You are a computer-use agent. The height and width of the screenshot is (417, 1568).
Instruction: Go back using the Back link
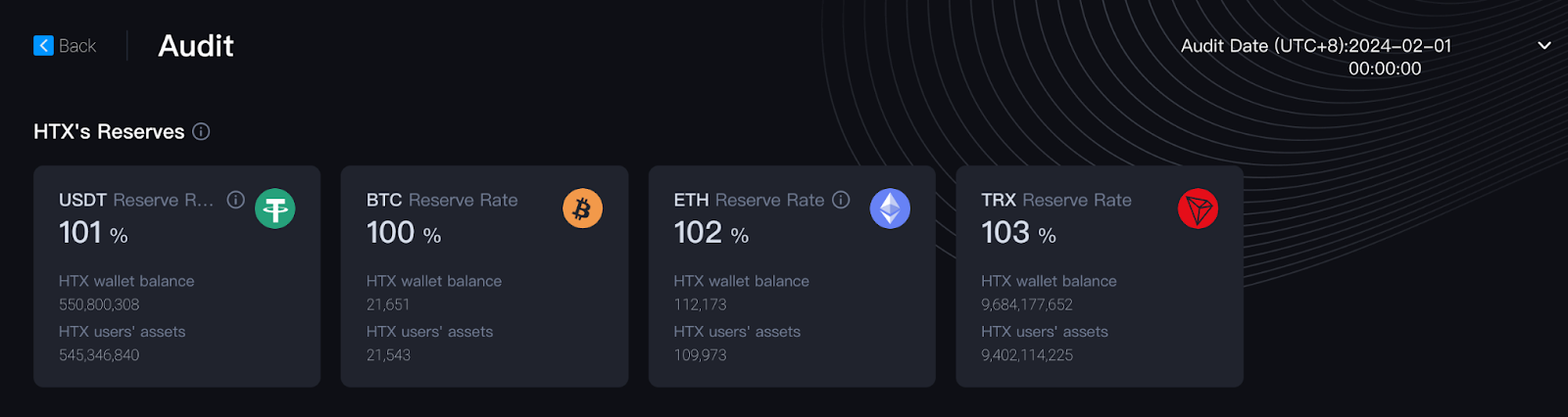click(77, 46)
